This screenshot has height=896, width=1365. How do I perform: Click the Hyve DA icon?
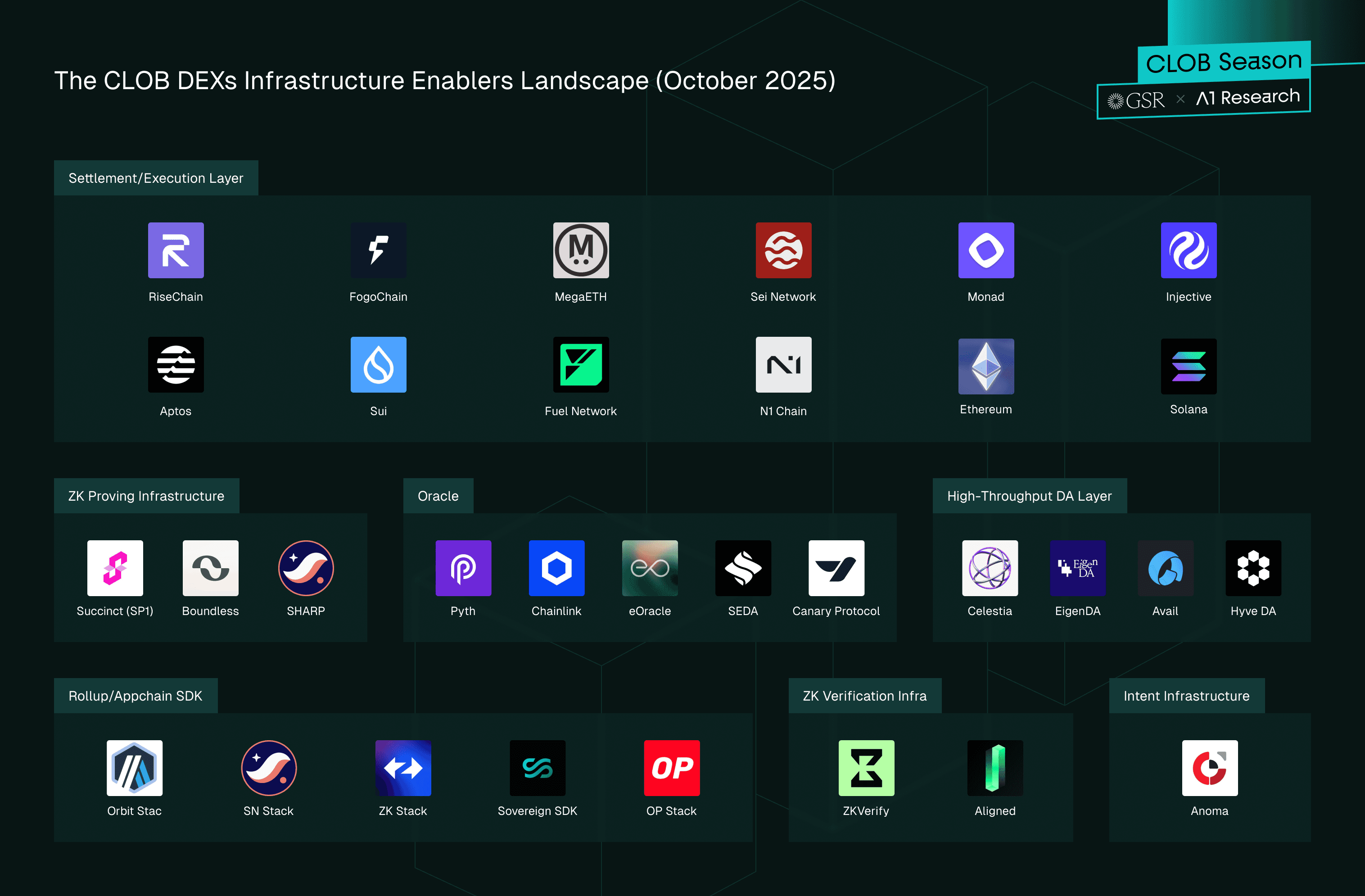point(1253,568)
